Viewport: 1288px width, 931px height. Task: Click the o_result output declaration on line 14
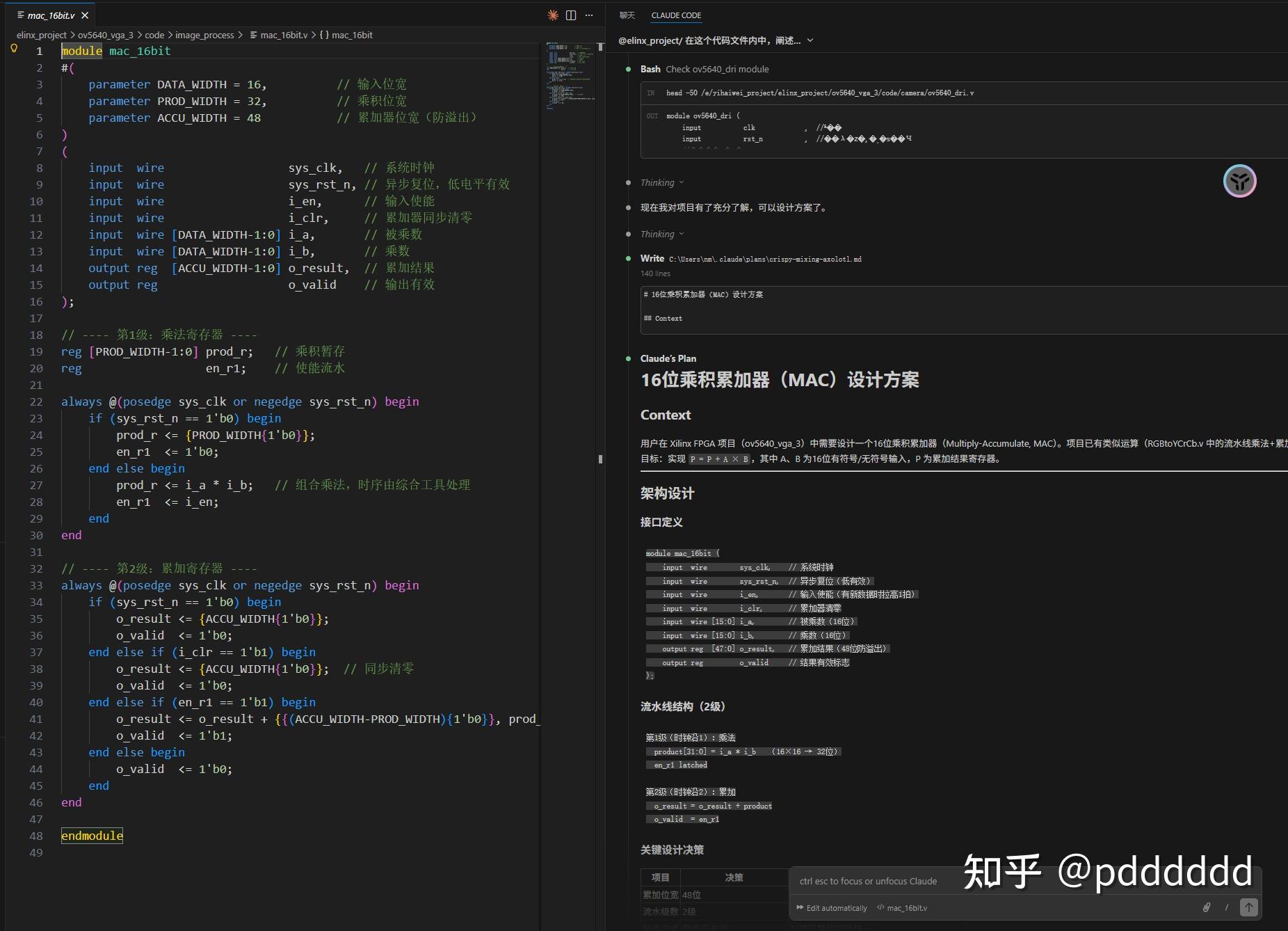click(x=218, y=268)
